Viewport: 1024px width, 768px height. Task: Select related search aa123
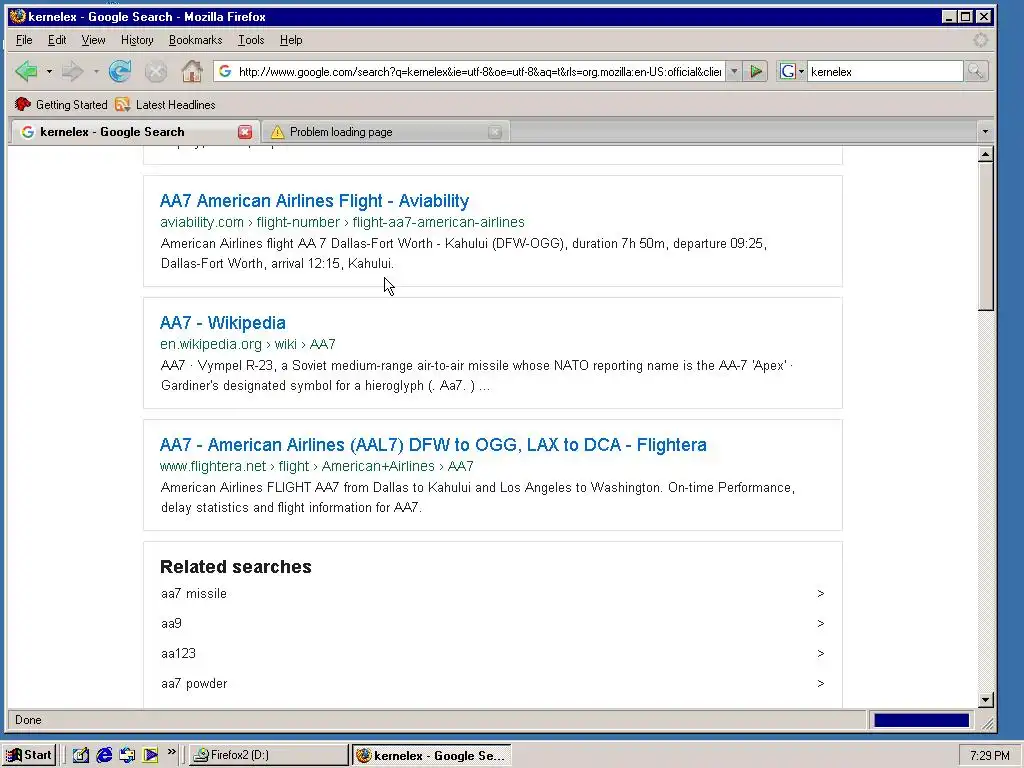178,654
